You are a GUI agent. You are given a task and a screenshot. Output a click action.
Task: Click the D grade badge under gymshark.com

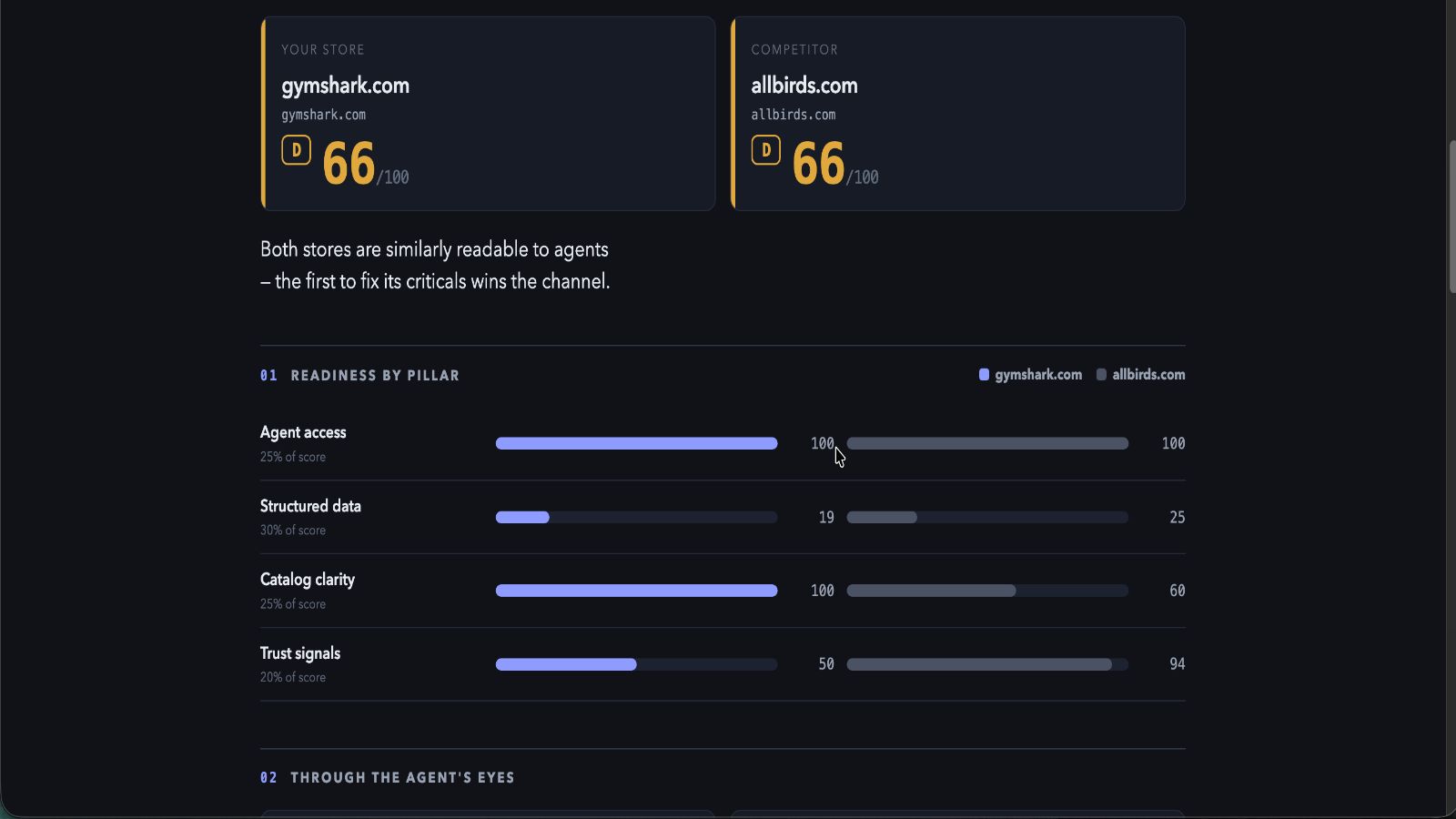(x=296, y=150)
